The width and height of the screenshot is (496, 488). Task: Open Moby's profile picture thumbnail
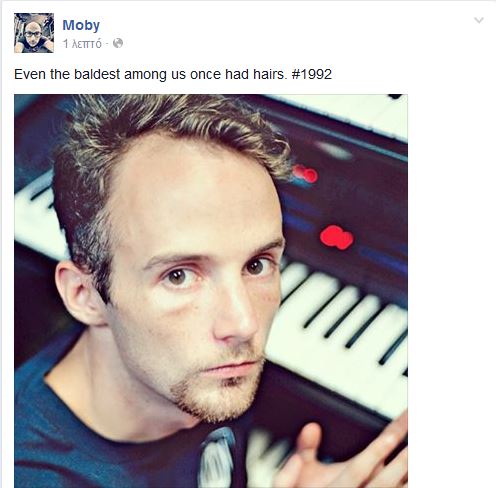[34, 33]
